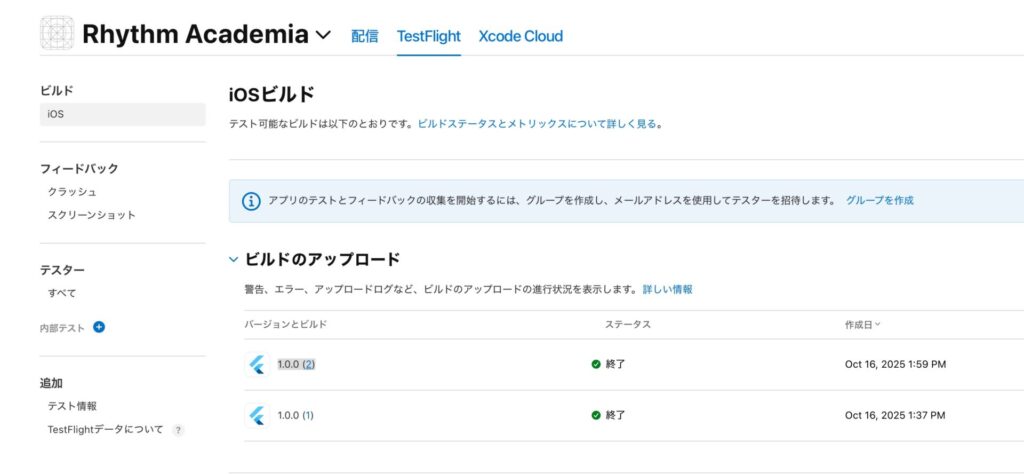This screenshot has height=474, width=1024.
Task: Click green status checkmark for build 1
Action: [596, 415]
